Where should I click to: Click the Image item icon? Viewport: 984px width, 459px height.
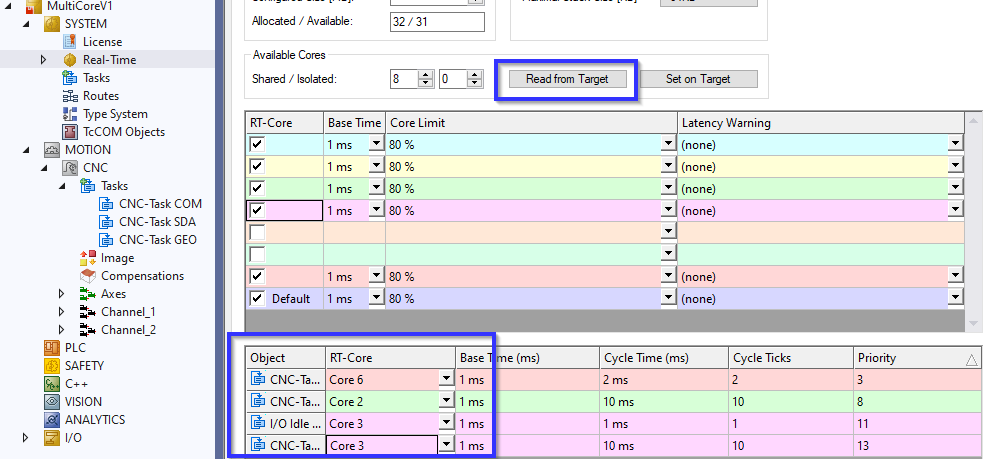click(88, 258)
